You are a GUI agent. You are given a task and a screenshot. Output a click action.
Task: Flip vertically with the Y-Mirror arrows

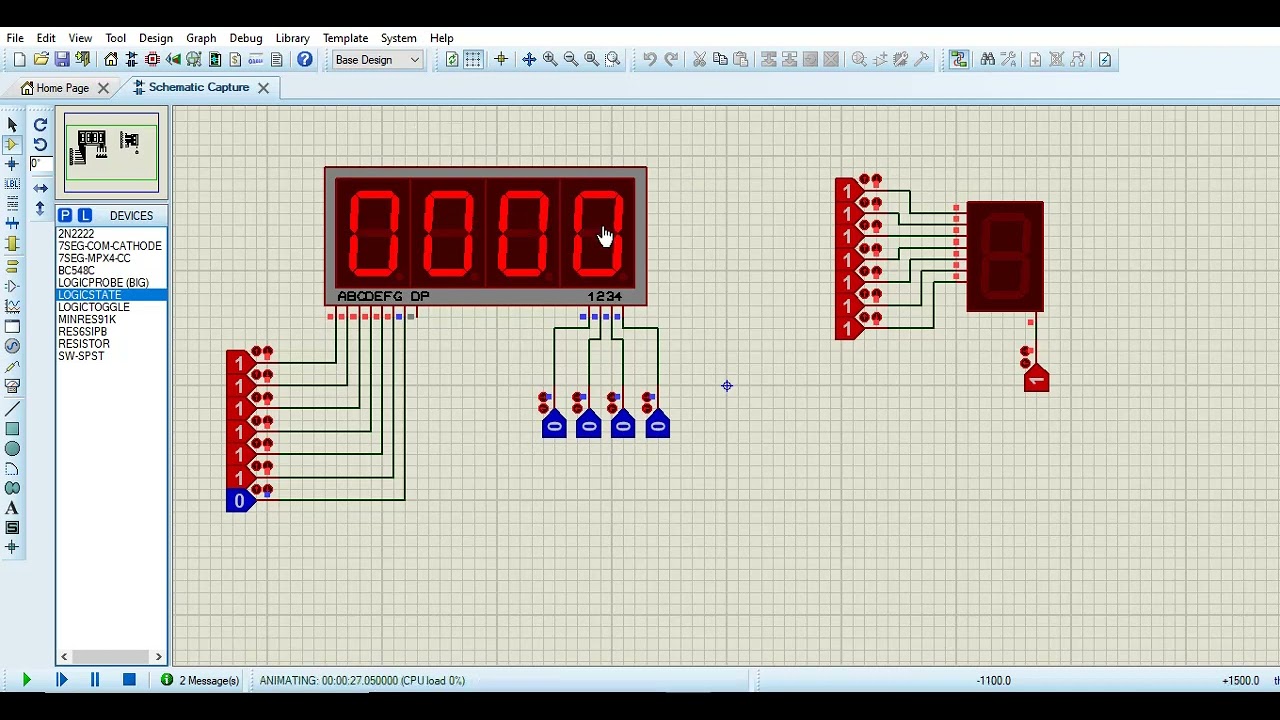(40, 208)
